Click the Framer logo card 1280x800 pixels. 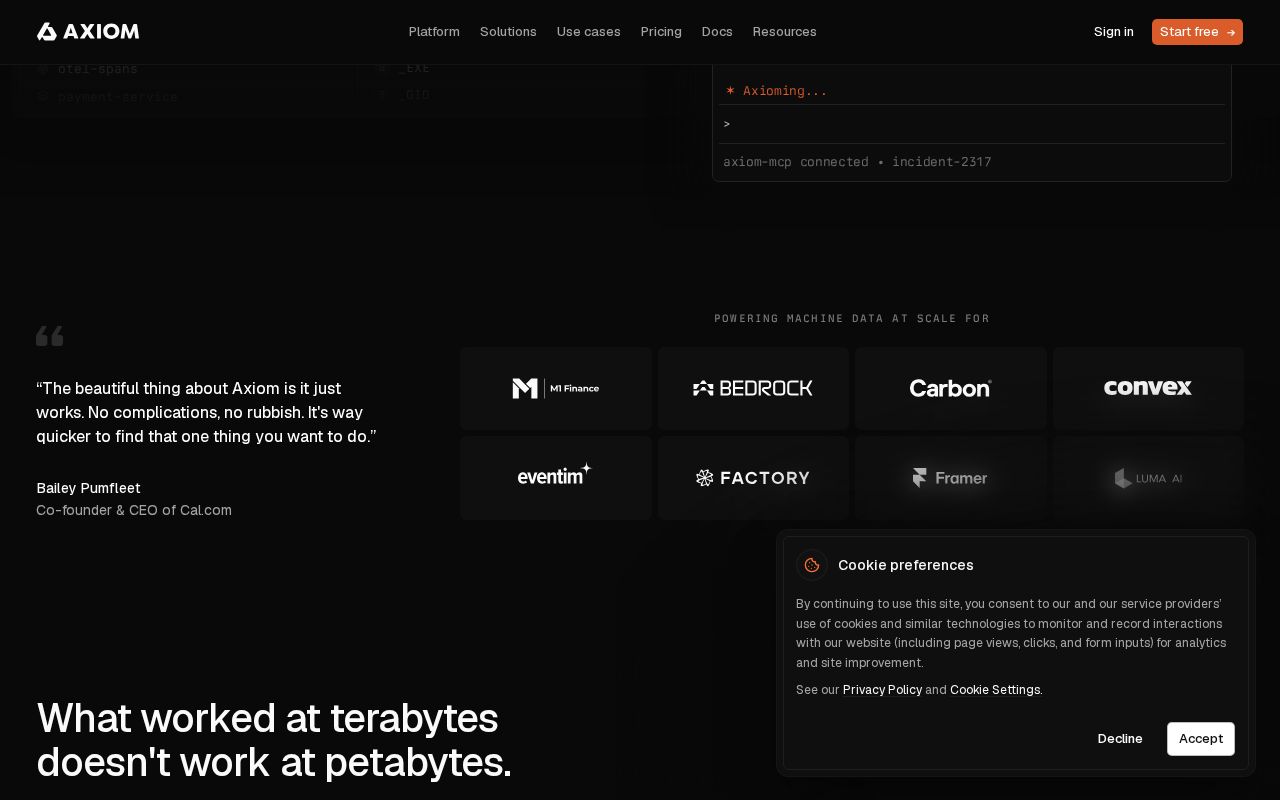click(x=950, y=478)
